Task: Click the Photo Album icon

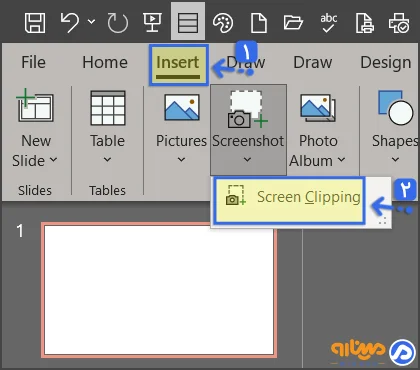Action: pyautogui.click(x=318, y=108)
